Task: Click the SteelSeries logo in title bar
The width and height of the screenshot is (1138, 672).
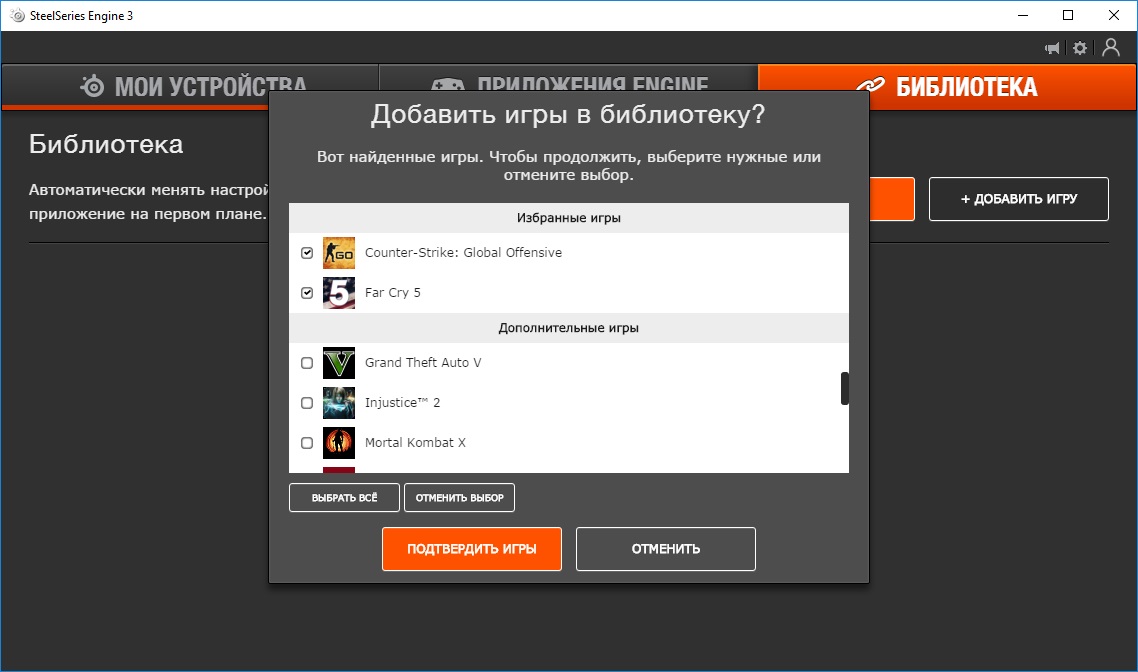Action: coord(17,15)
